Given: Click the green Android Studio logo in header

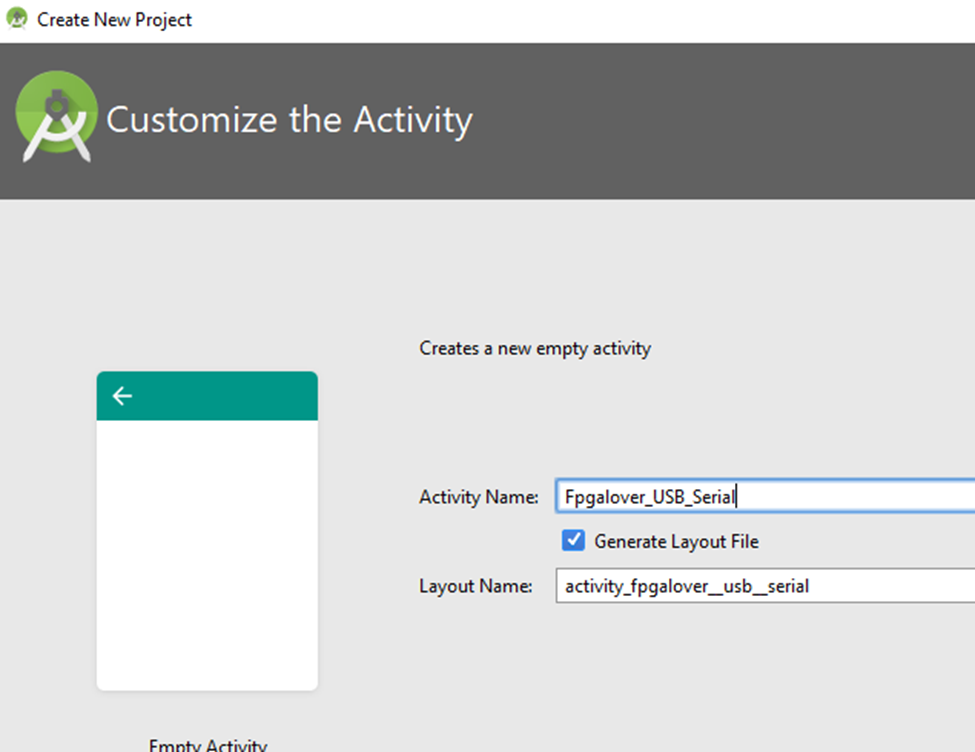Looking at the screenshot, I should (x=56, y=117).
